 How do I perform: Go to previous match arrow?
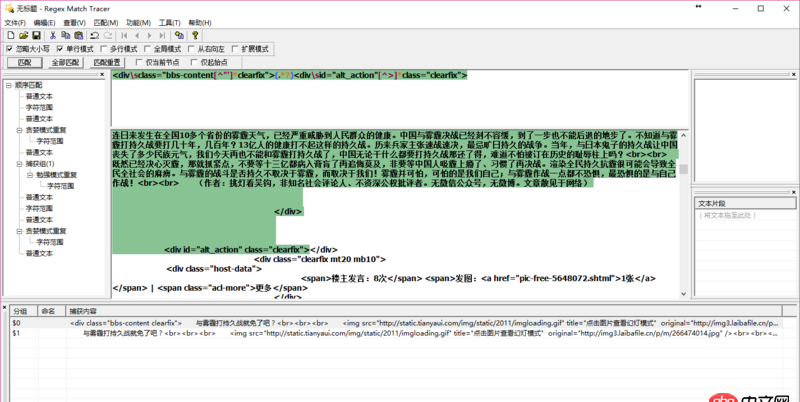click(137, 35)
